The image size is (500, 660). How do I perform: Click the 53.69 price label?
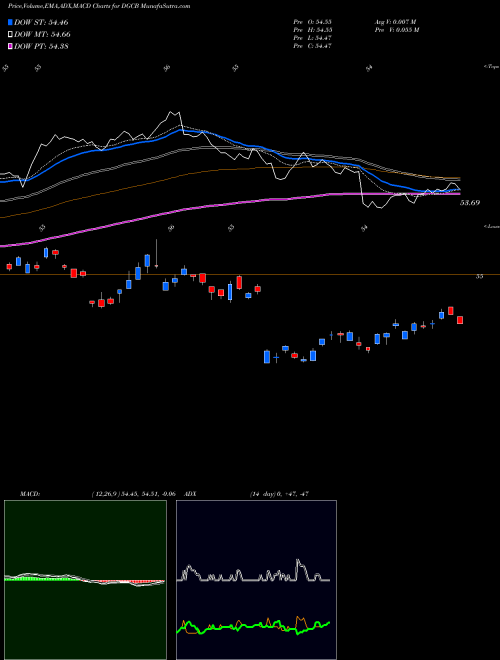pos(470,202)
